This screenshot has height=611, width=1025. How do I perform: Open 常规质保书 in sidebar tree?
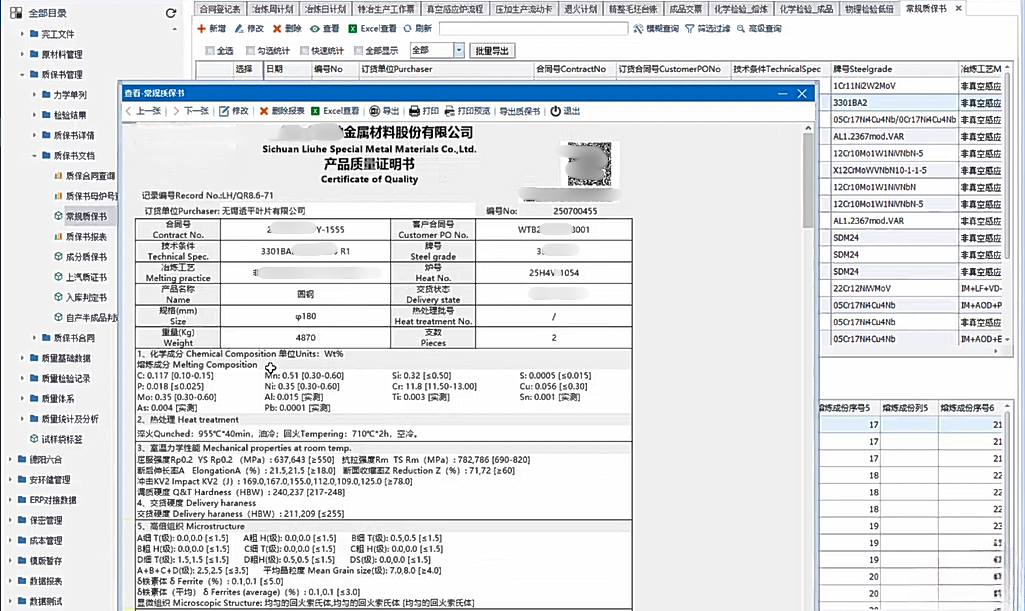(x=86, y=216)
